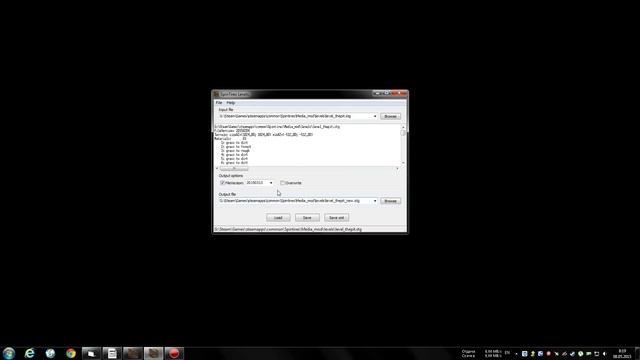The height and width of the screenshot is (360, 640).
Task: Open the red record button app on the taskbar
Action: (174, 353)
